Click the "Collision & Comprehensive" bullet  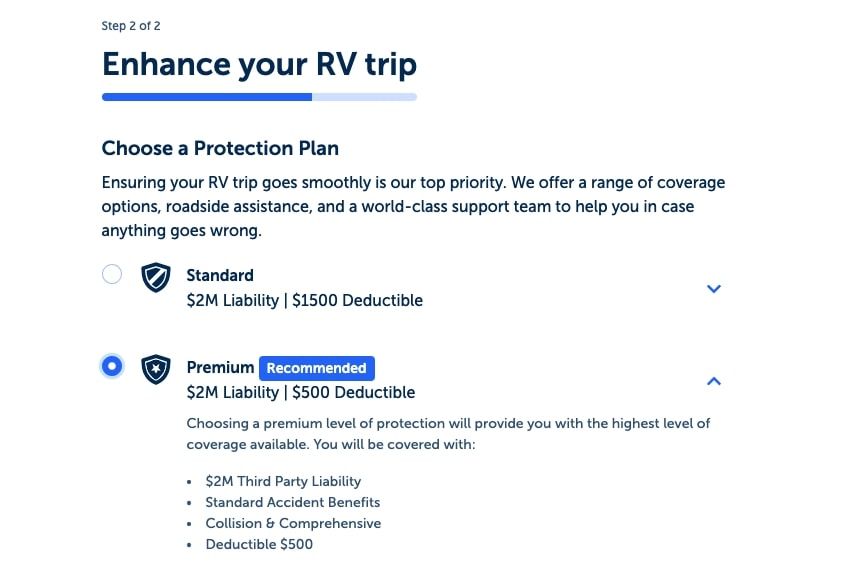point(293,523)
